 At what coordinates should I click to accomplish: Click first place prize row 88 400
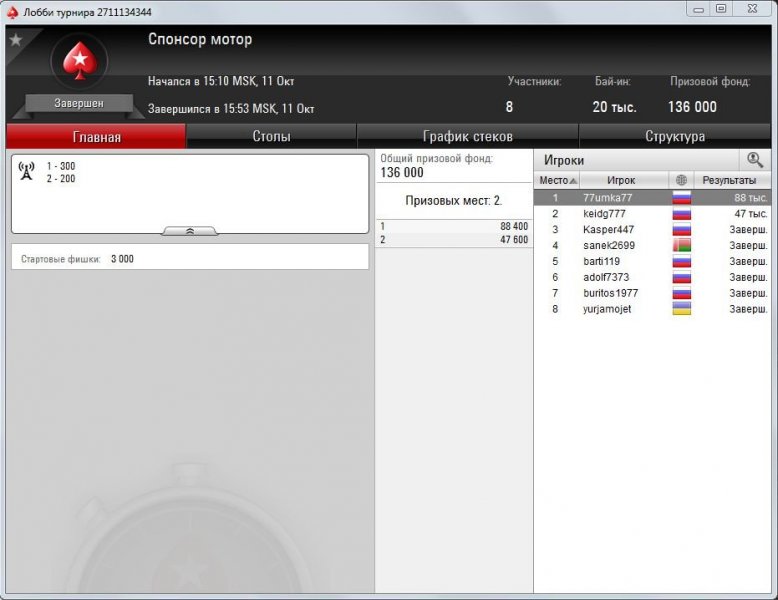click(454, 227)
